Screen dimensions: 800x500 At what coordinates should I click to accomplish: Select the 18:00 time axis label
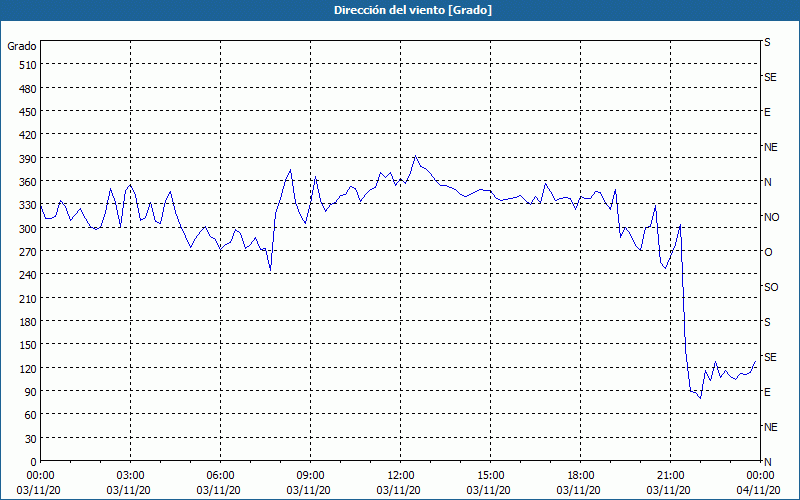[581, 476]
